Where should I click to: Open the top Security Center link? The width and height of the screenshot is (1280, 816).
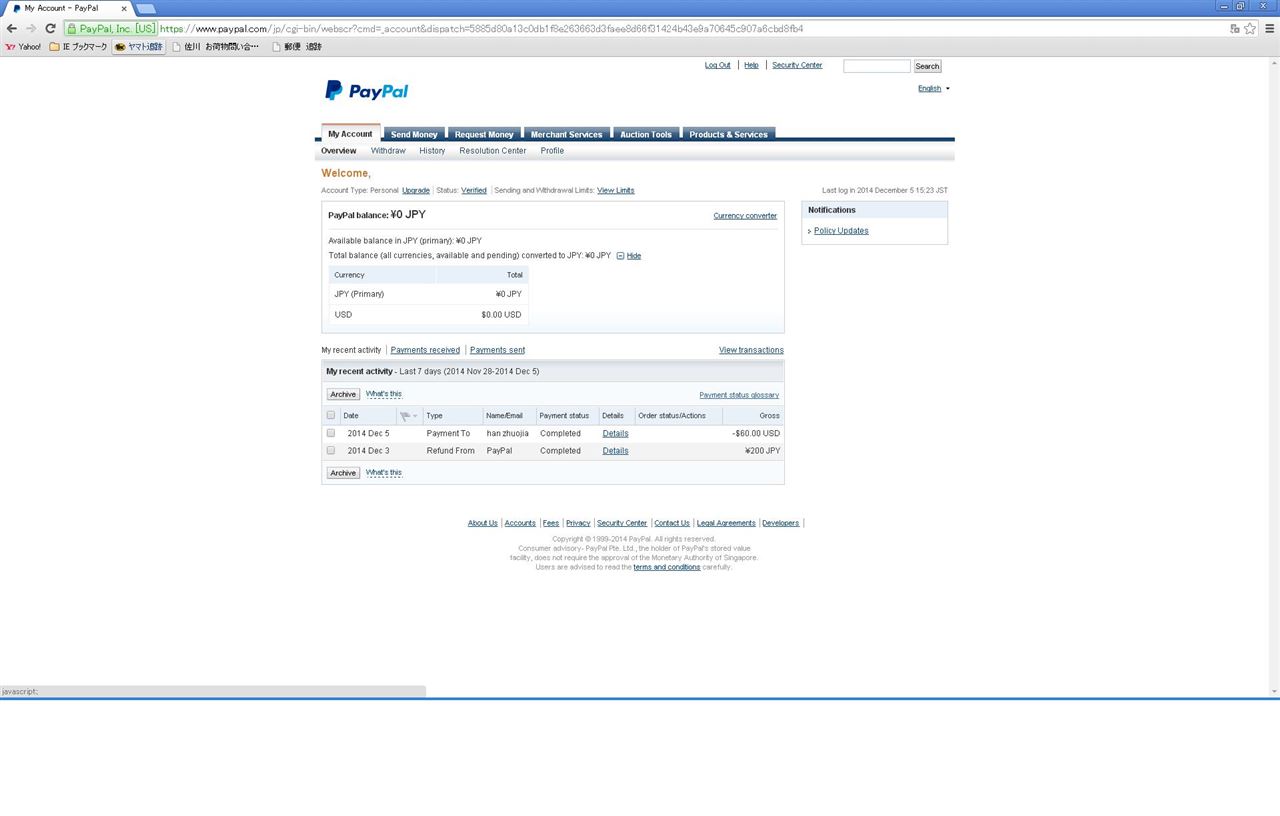[797, 65]
